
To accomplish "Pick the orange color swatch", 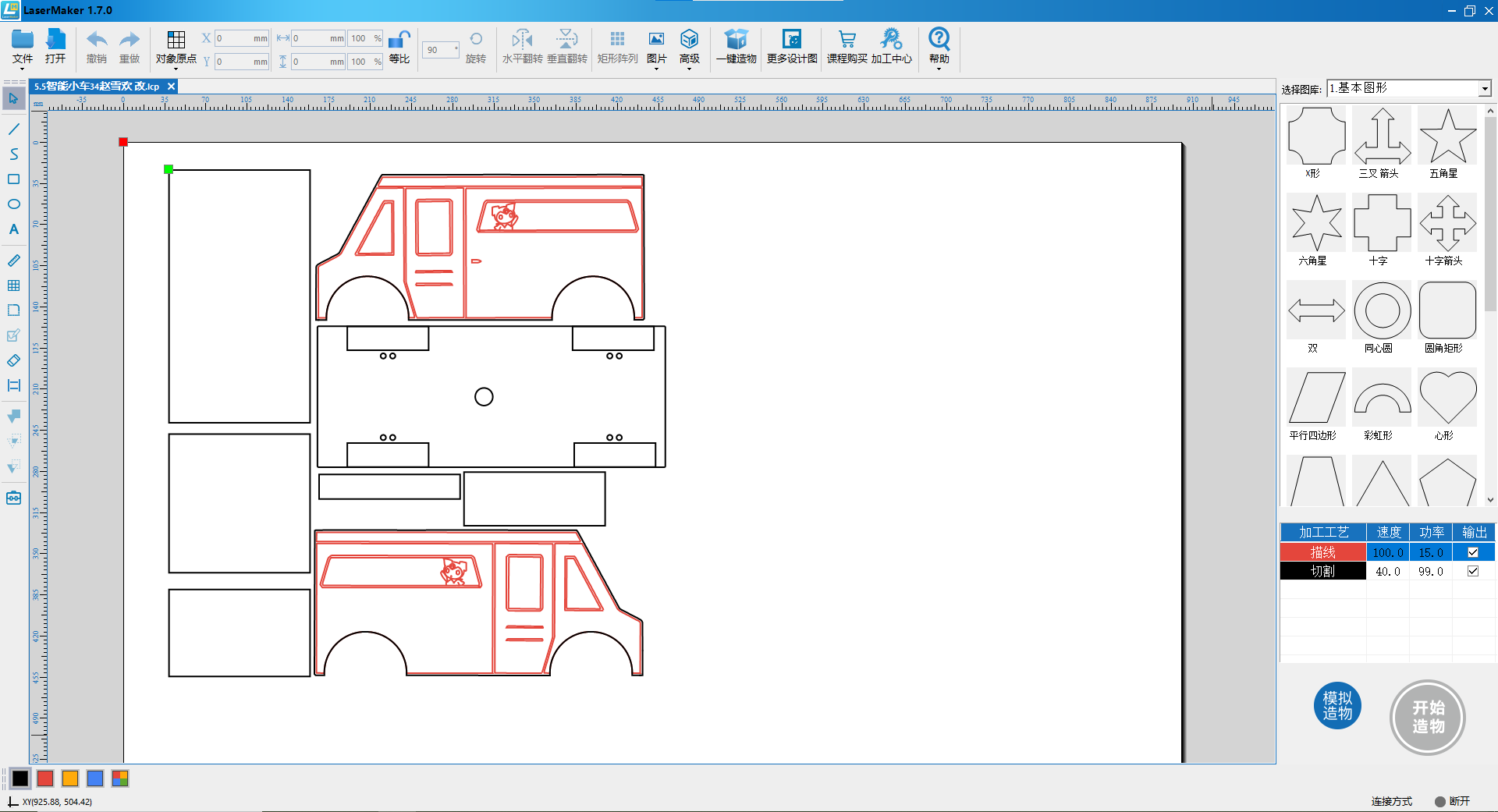I will coord(70,778).
